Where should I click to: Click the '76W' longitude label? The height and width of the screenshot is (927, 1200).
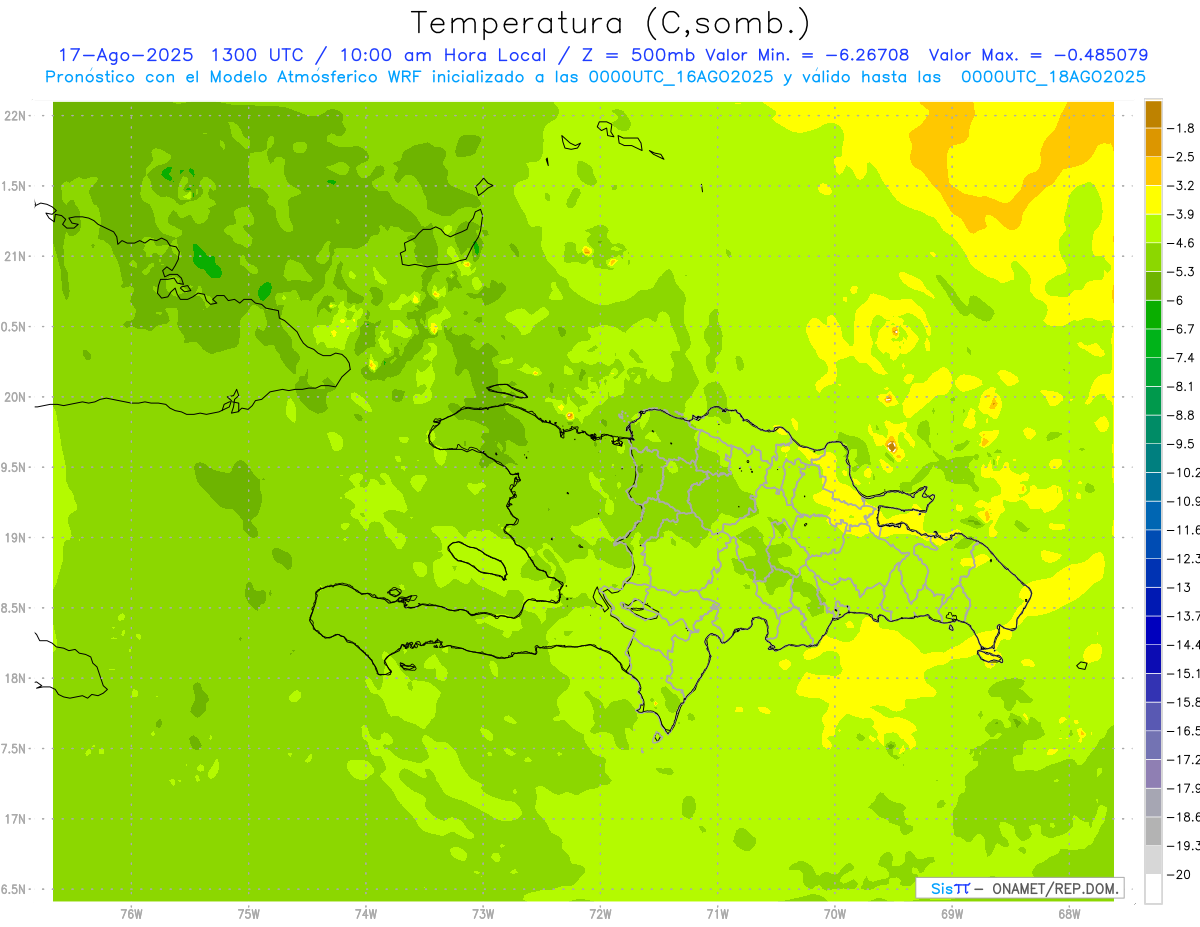click(131, 912)
